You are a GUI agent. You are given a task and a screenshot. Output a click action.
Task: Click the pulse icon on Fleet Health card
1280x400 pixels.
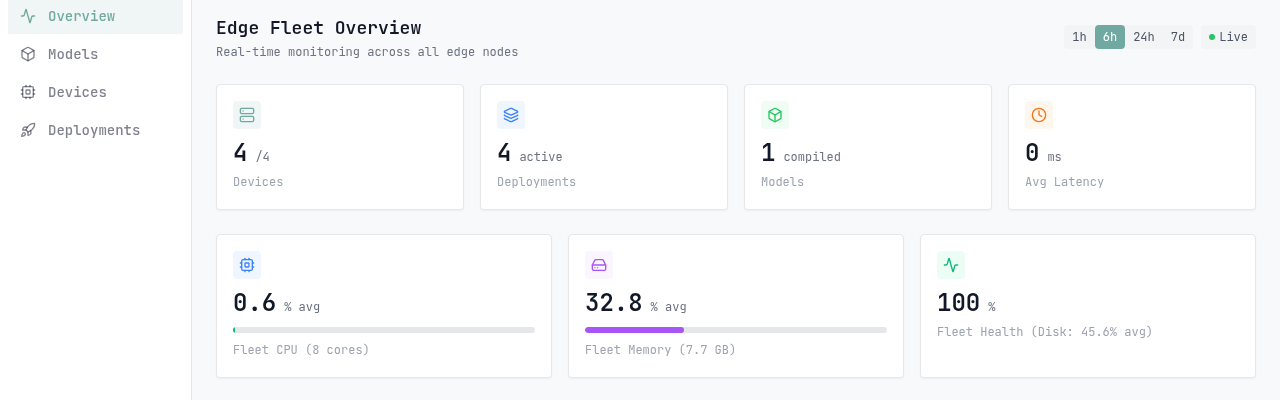951,265
